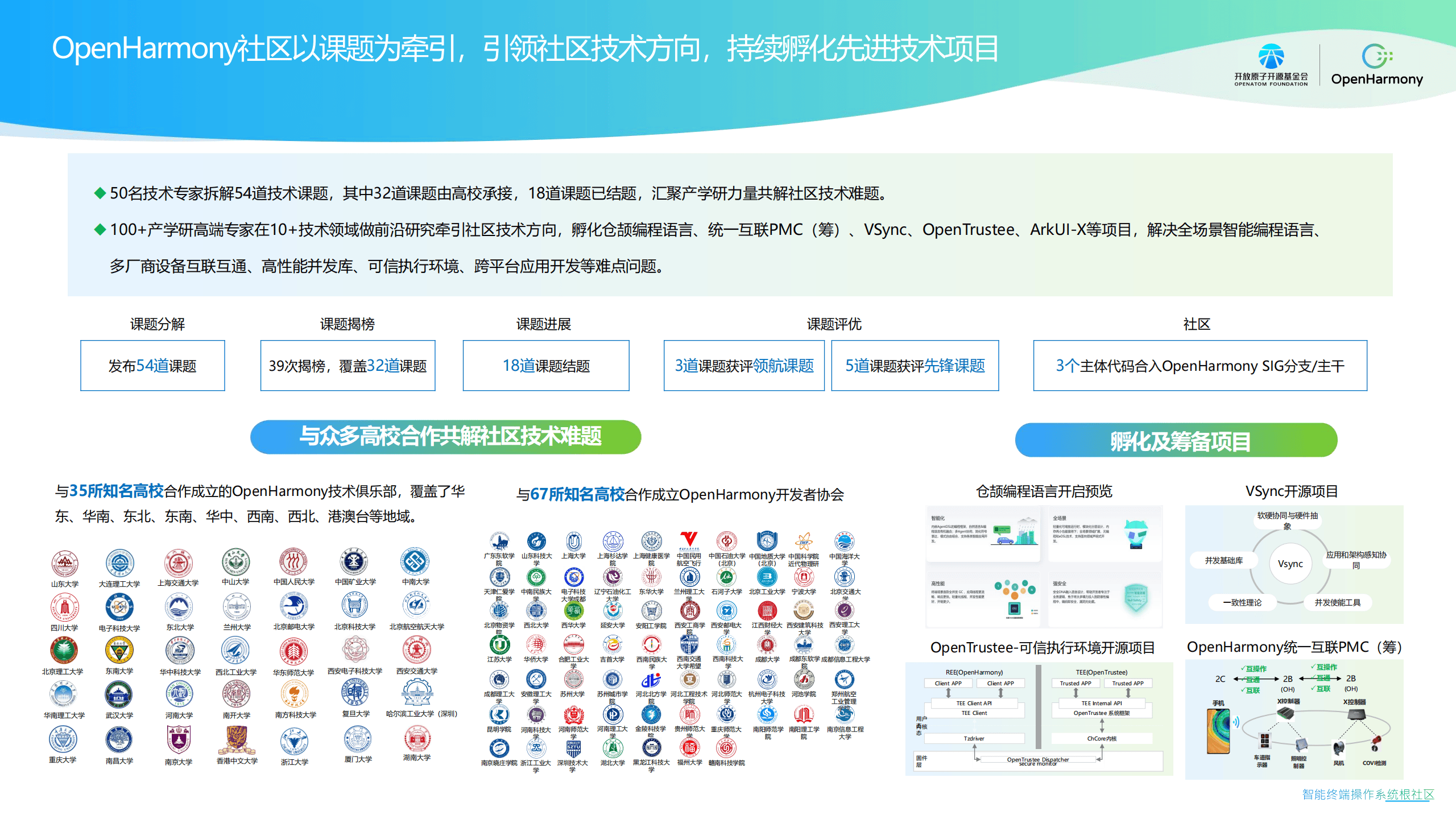Click the 孵化及筹备项目 banner
This screenshot has height=819, width=1456.
click(x=1176, y=440)
